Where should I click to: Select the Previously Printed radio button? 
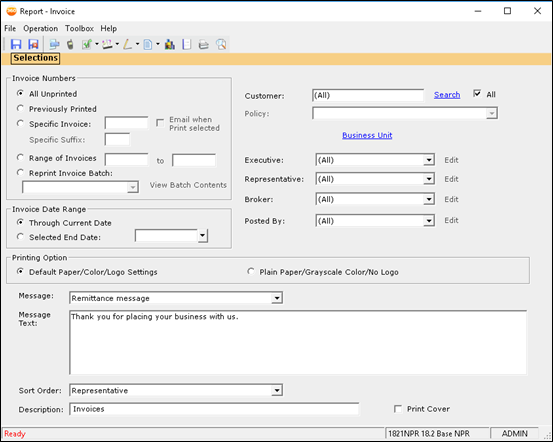(20, 108)
